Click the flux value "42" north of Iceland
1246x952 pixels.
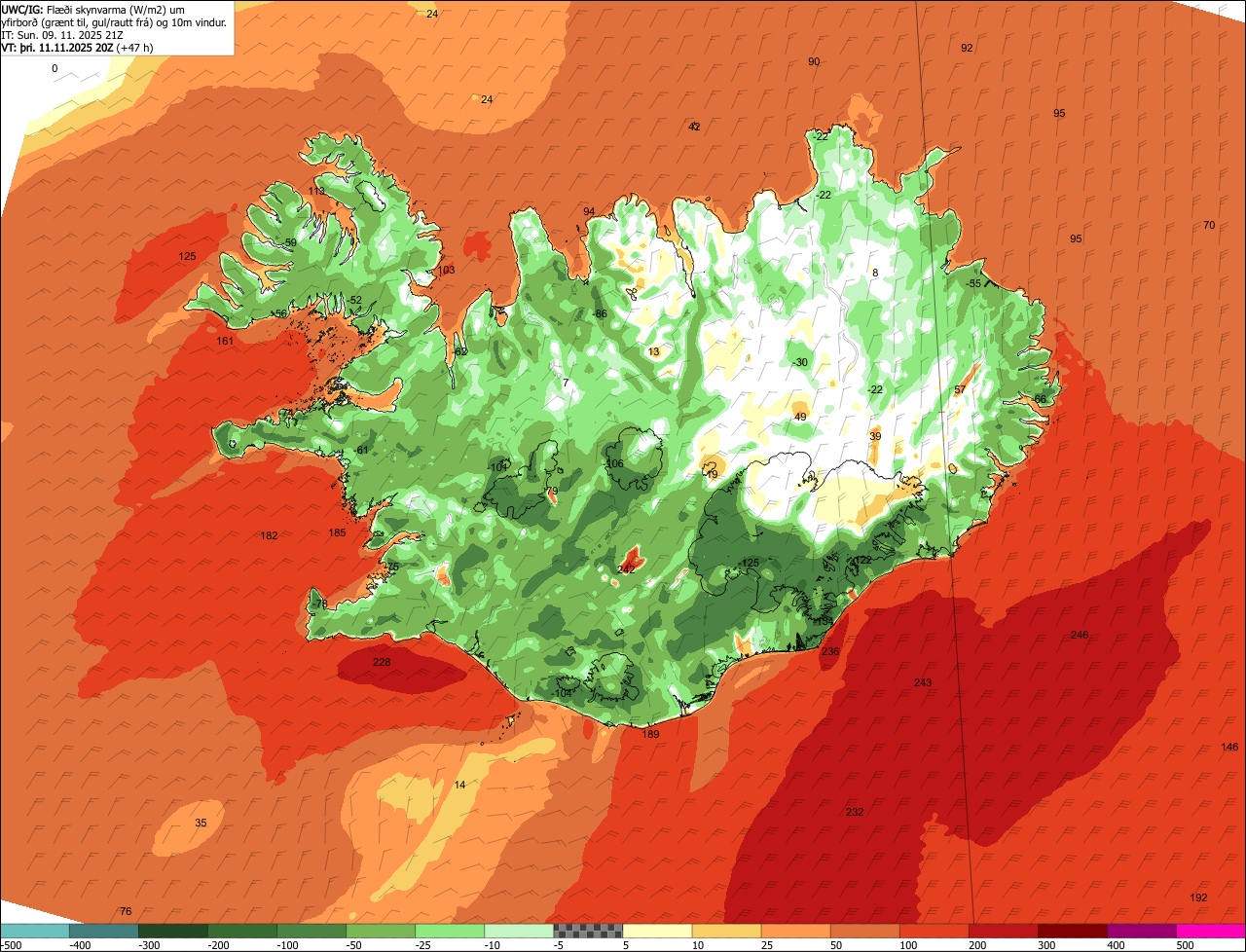tap(694, 127)
